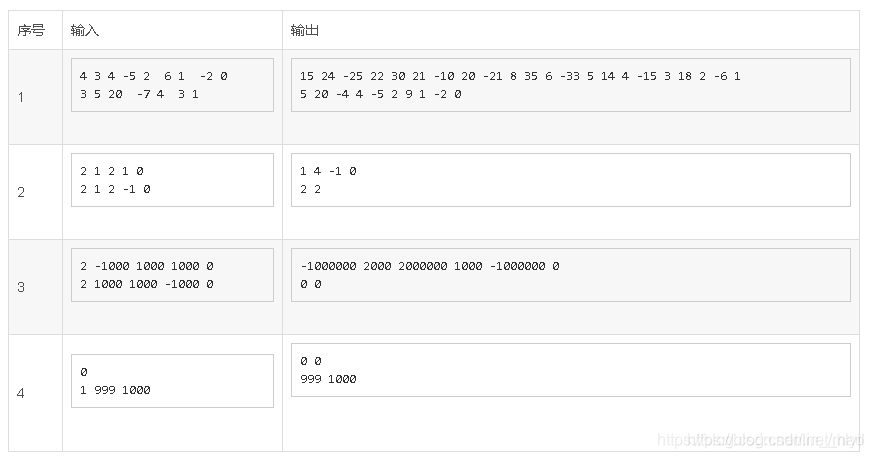Select row number 4 cell
873x458 pixels.
point(22,393)
